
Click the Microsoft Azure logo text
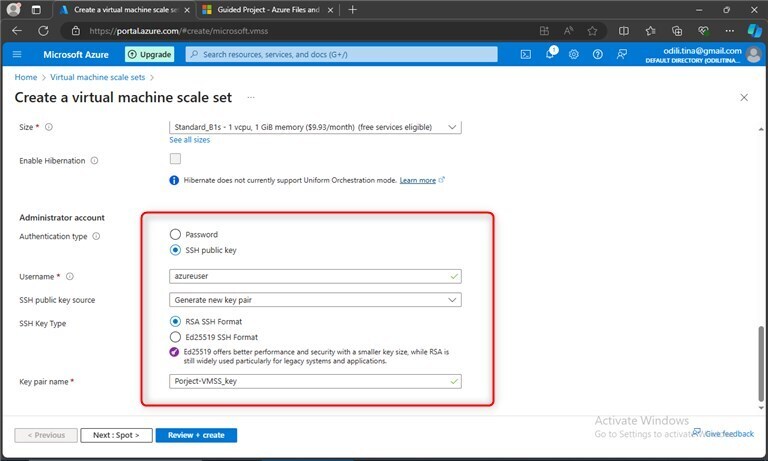click(x=76, y=54)
